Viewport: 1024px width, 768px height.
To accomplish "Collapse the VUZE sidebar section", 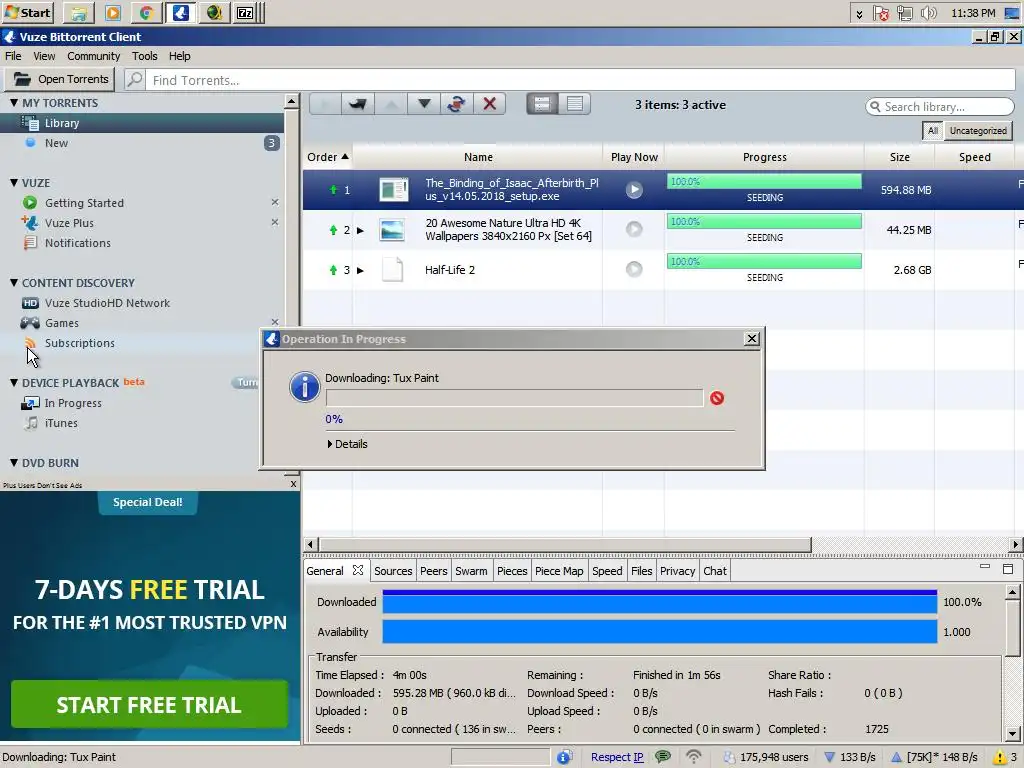I will click(14, 183).
